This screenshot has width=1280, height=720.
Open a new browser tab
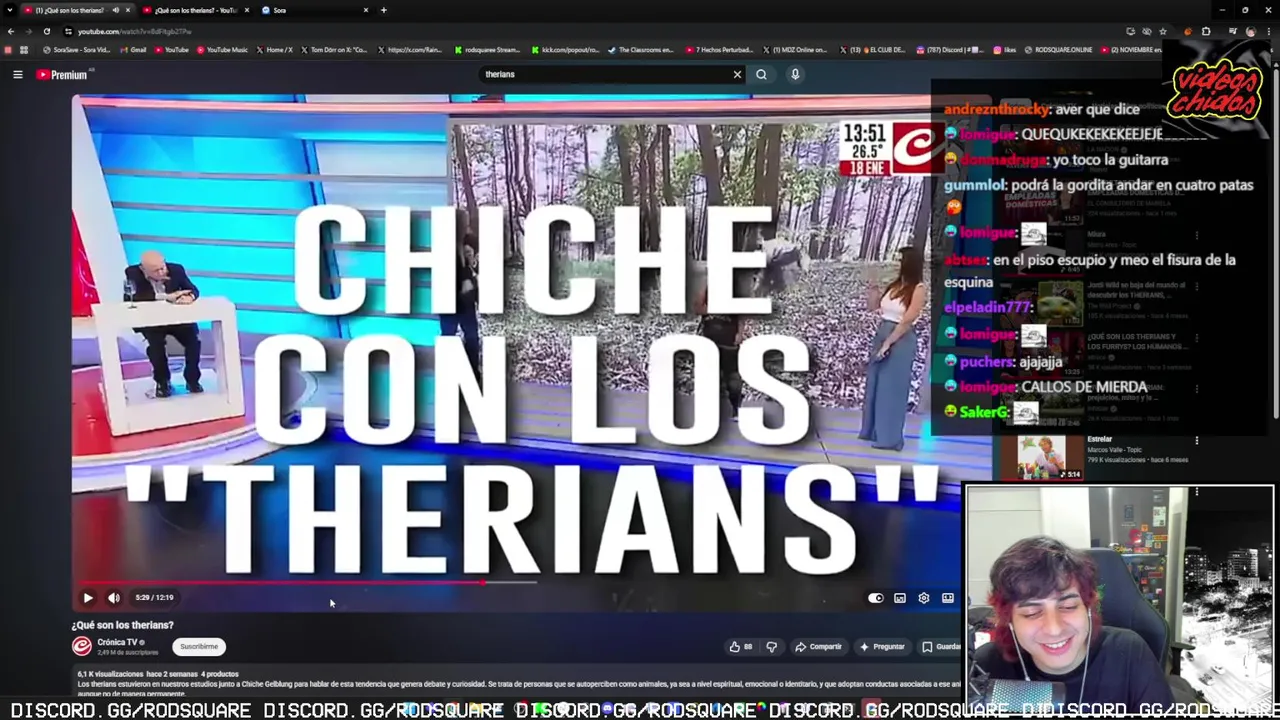(383, 10)
